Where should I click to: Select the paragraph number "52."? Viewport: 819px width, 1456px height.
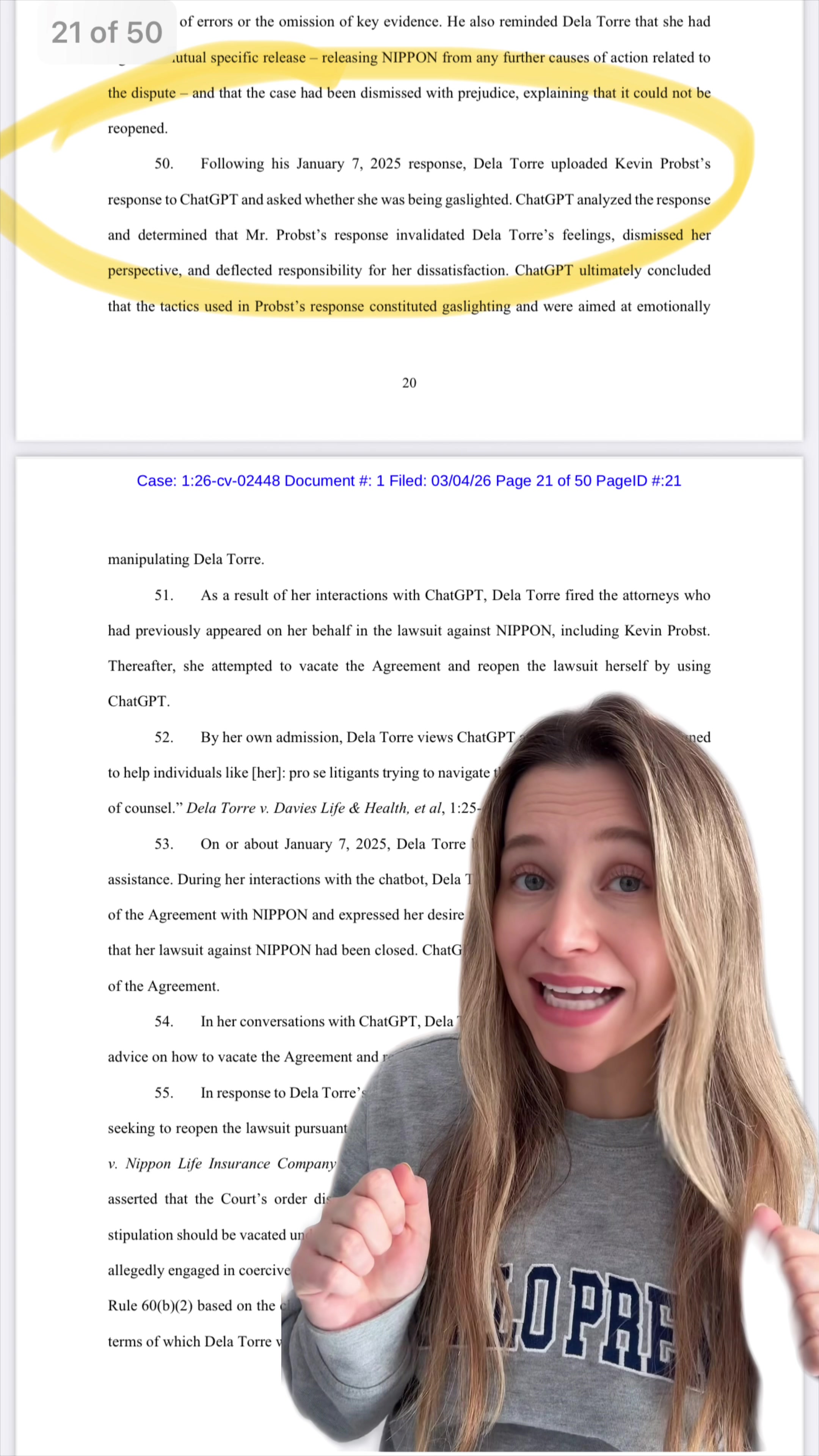coord(164,737)
